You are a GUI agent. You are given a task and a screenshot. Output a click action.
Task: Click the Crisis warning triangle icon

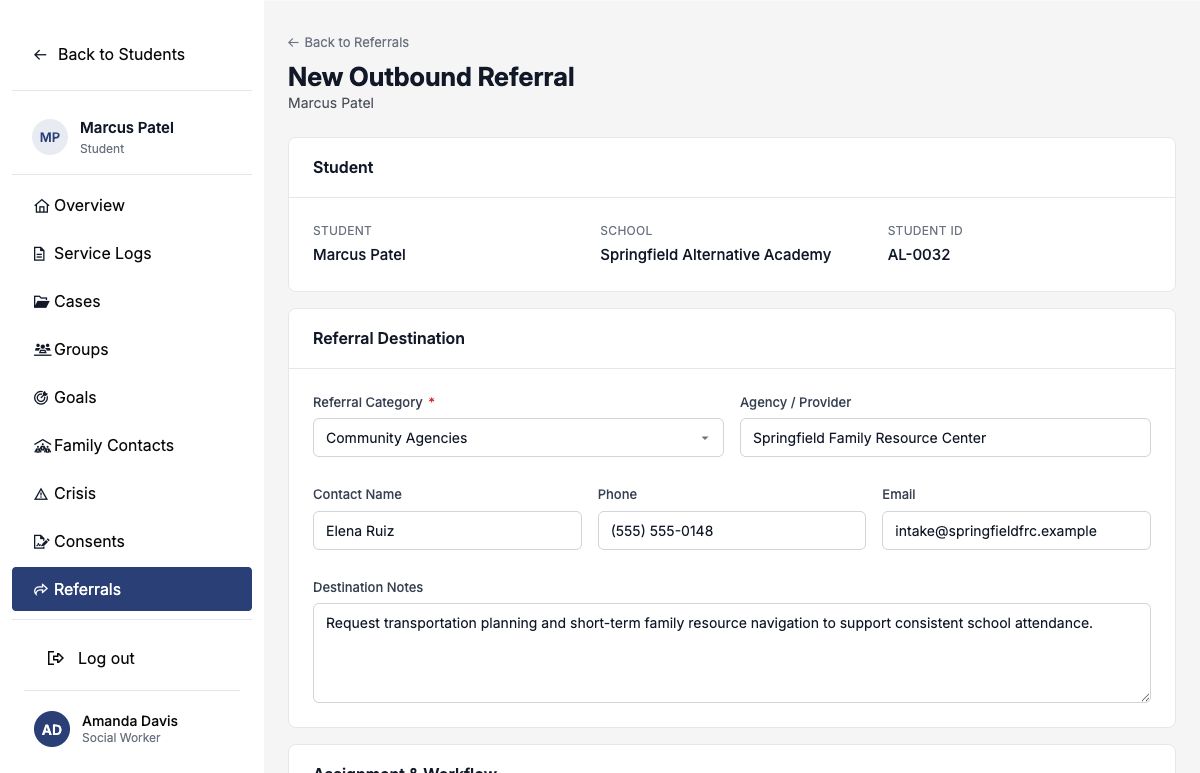(41, 494)
